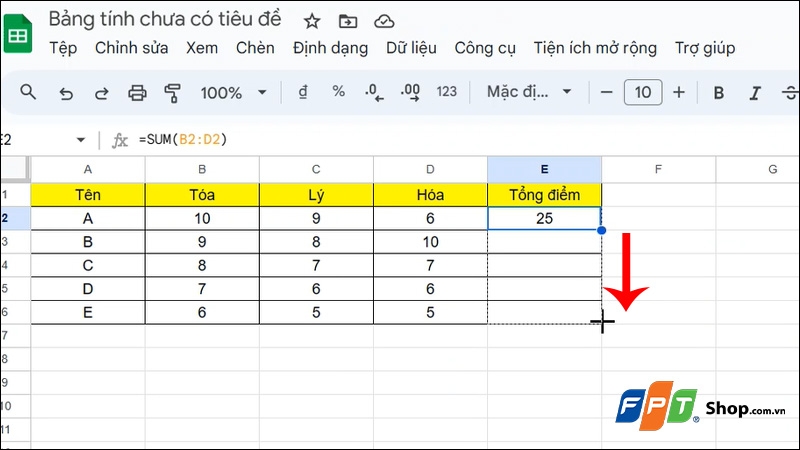Increase decimal places
The height and width of the screenshot is (450, 800).
pos(410,93)
